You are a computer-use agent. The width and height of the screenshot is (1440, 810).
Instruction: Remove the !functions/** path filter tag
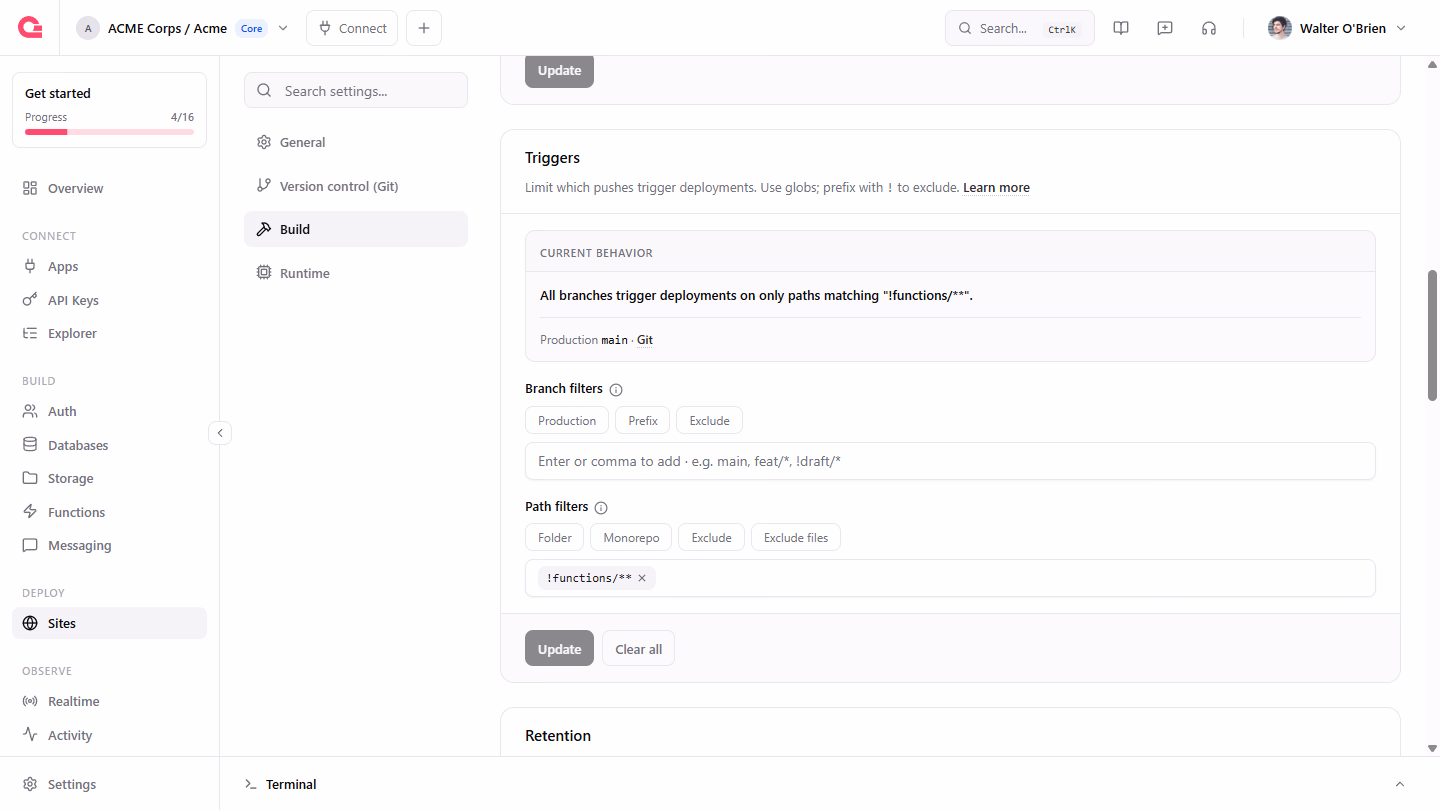click(x=642, y=578)
